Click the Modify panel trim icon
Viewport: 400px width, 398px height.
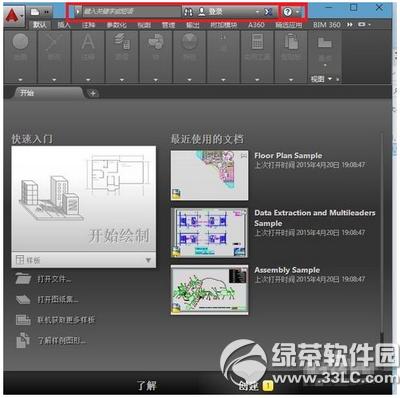click(54, 42)
